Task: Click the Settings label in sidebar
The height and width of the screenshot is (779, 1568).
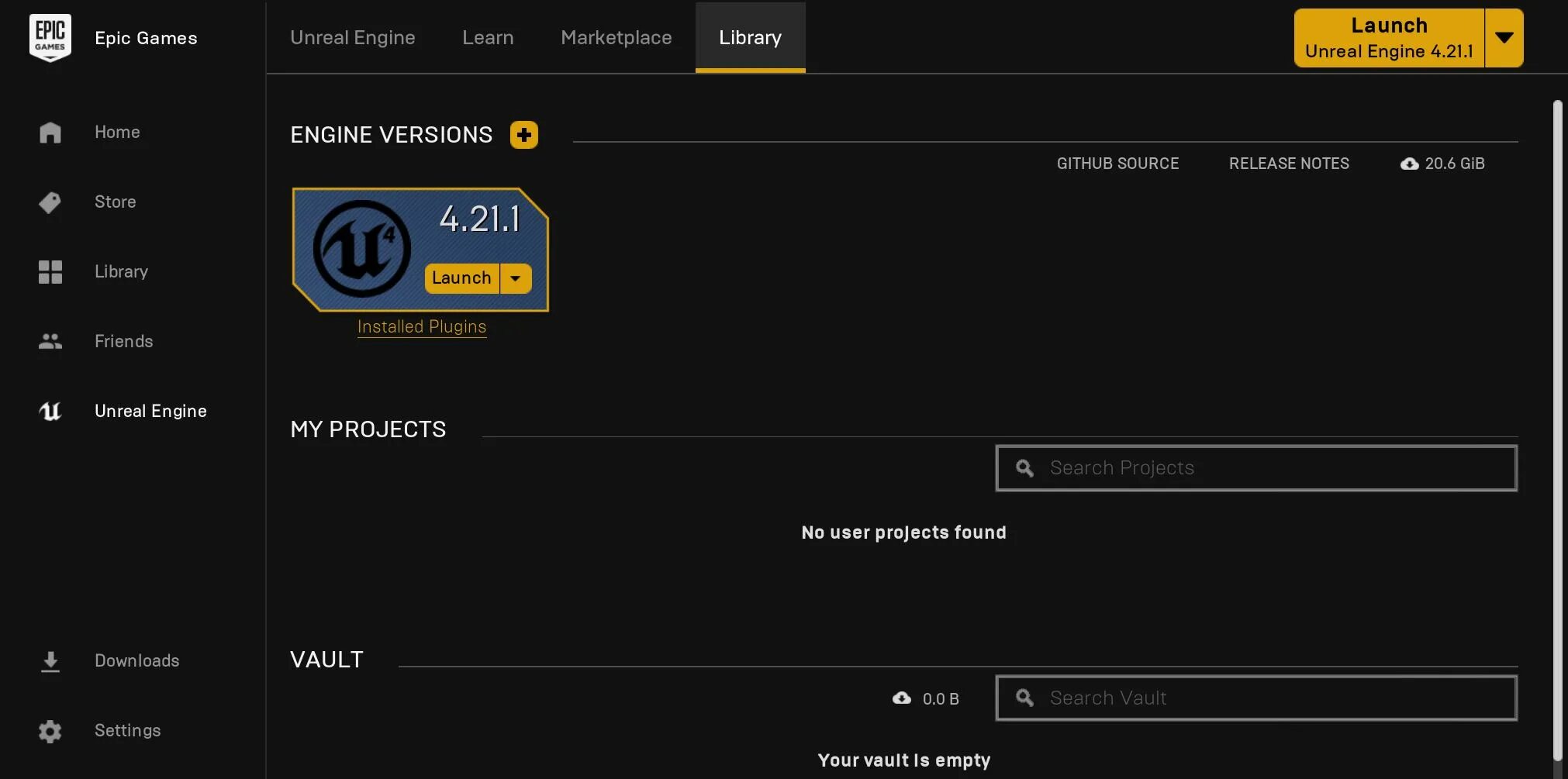Action: click(127, 731)
